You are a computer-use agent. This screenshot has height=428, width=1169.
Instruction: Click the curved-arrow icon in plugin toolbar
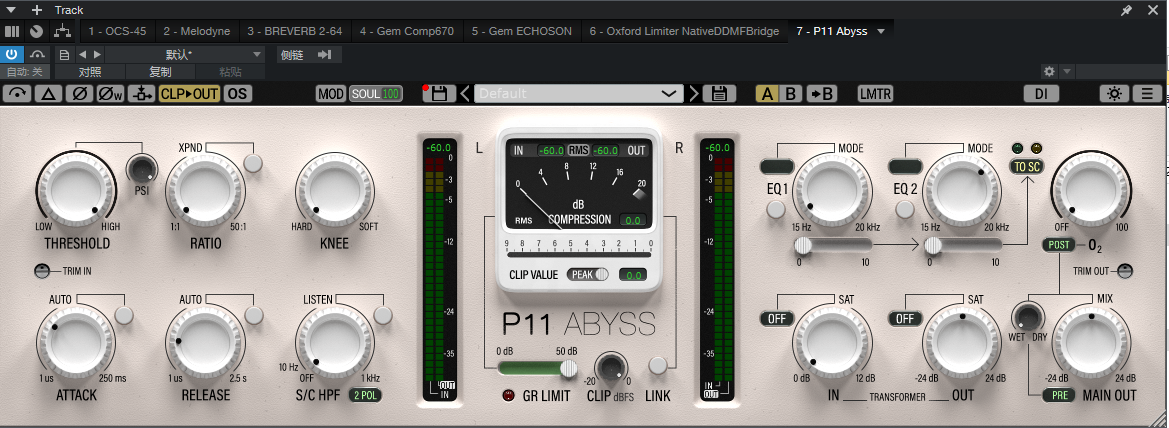point(18,93)
